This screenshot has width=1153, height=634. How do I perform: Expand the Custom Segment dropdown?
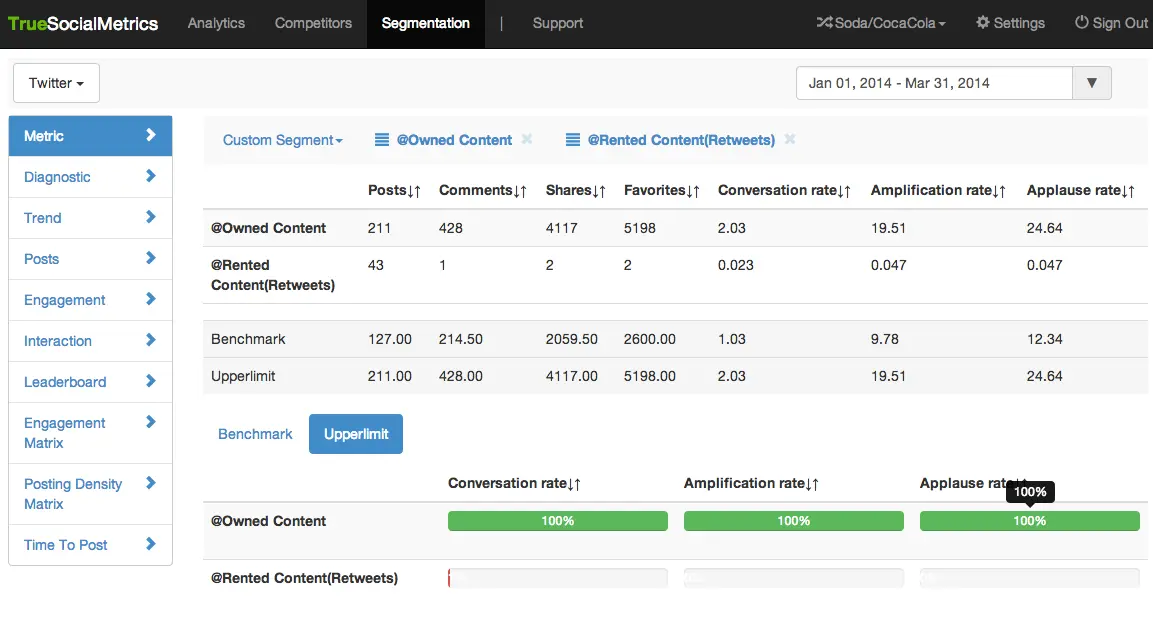point(282,140)
